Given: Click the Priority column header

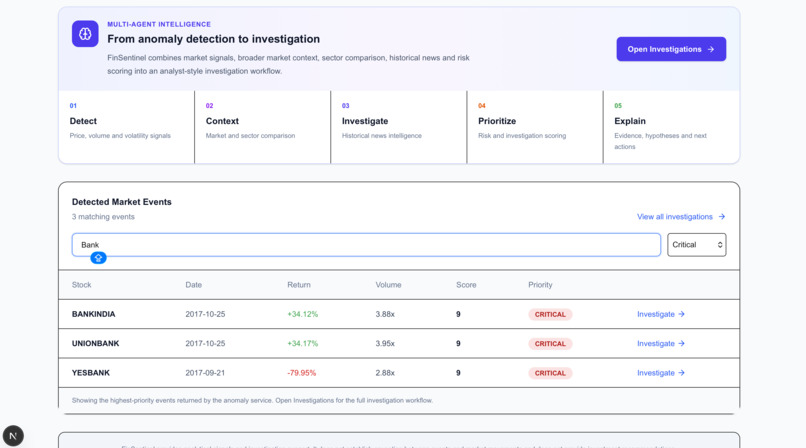Looking at the screenshot, I should tap(540, 285).
